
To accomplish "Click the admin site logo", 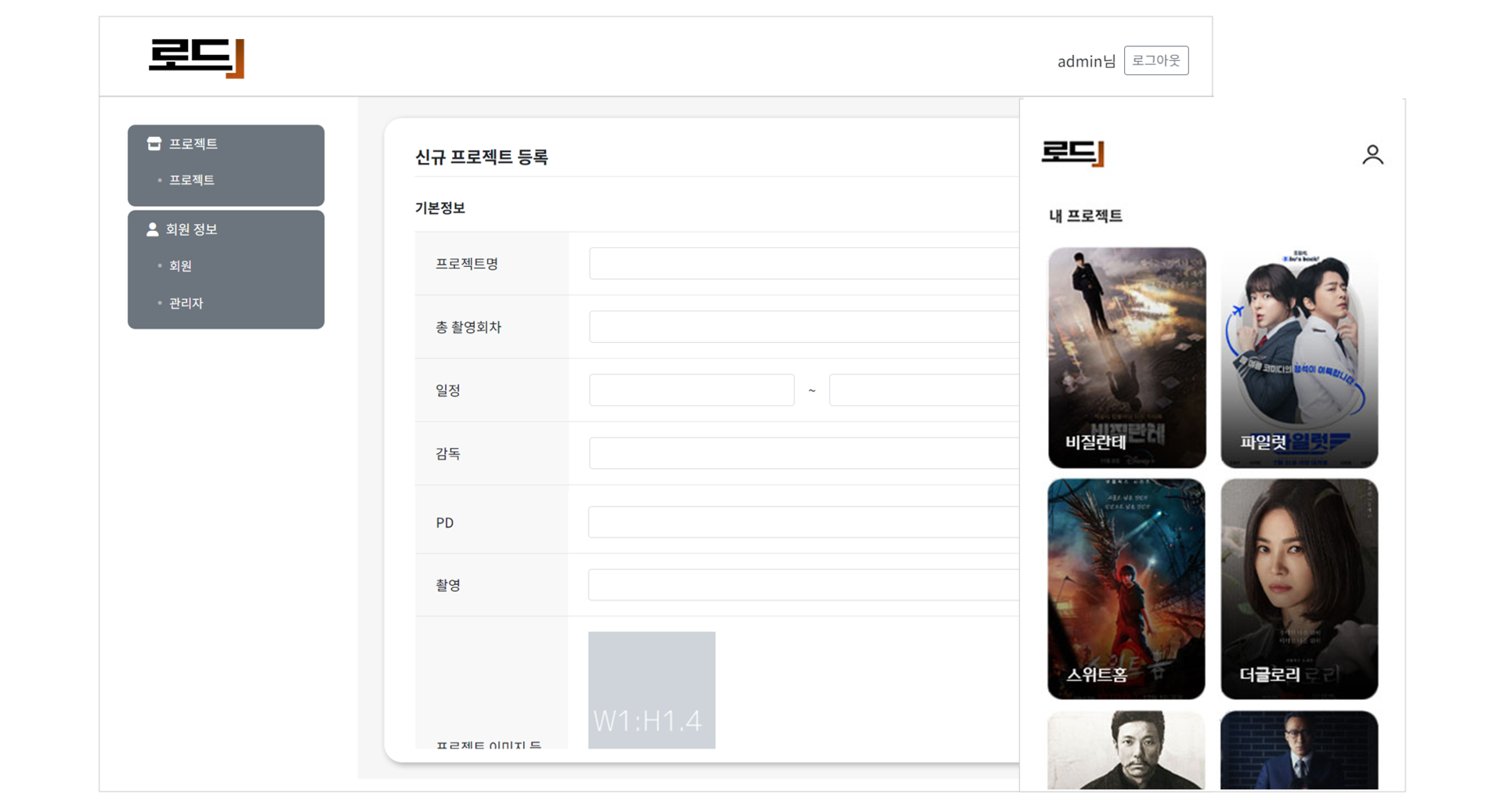I will [197, 58].
